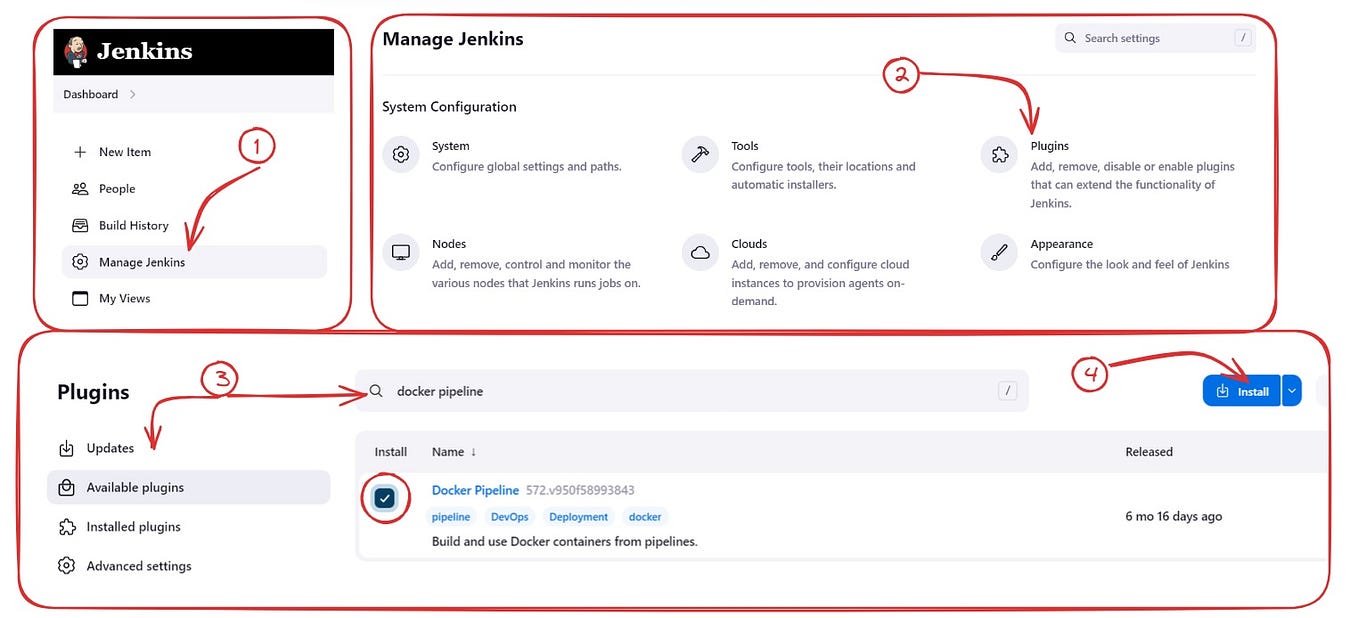Screen dimensions: 1358x618
Task: Click the Tools wrench icon
Action: [699, 155]
